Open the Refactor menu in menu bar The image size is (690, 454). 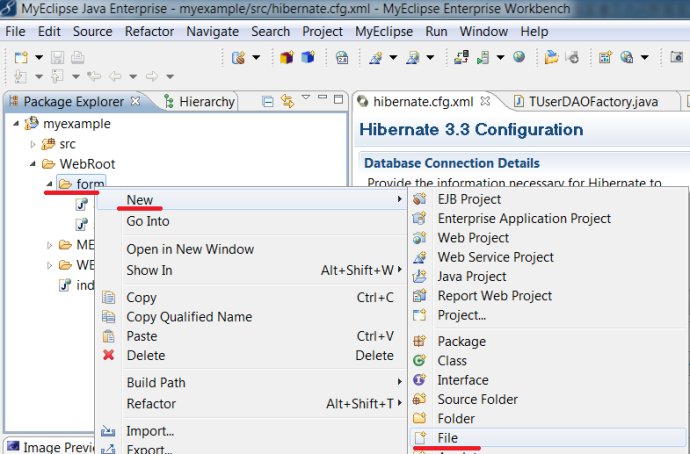(150, 32)
